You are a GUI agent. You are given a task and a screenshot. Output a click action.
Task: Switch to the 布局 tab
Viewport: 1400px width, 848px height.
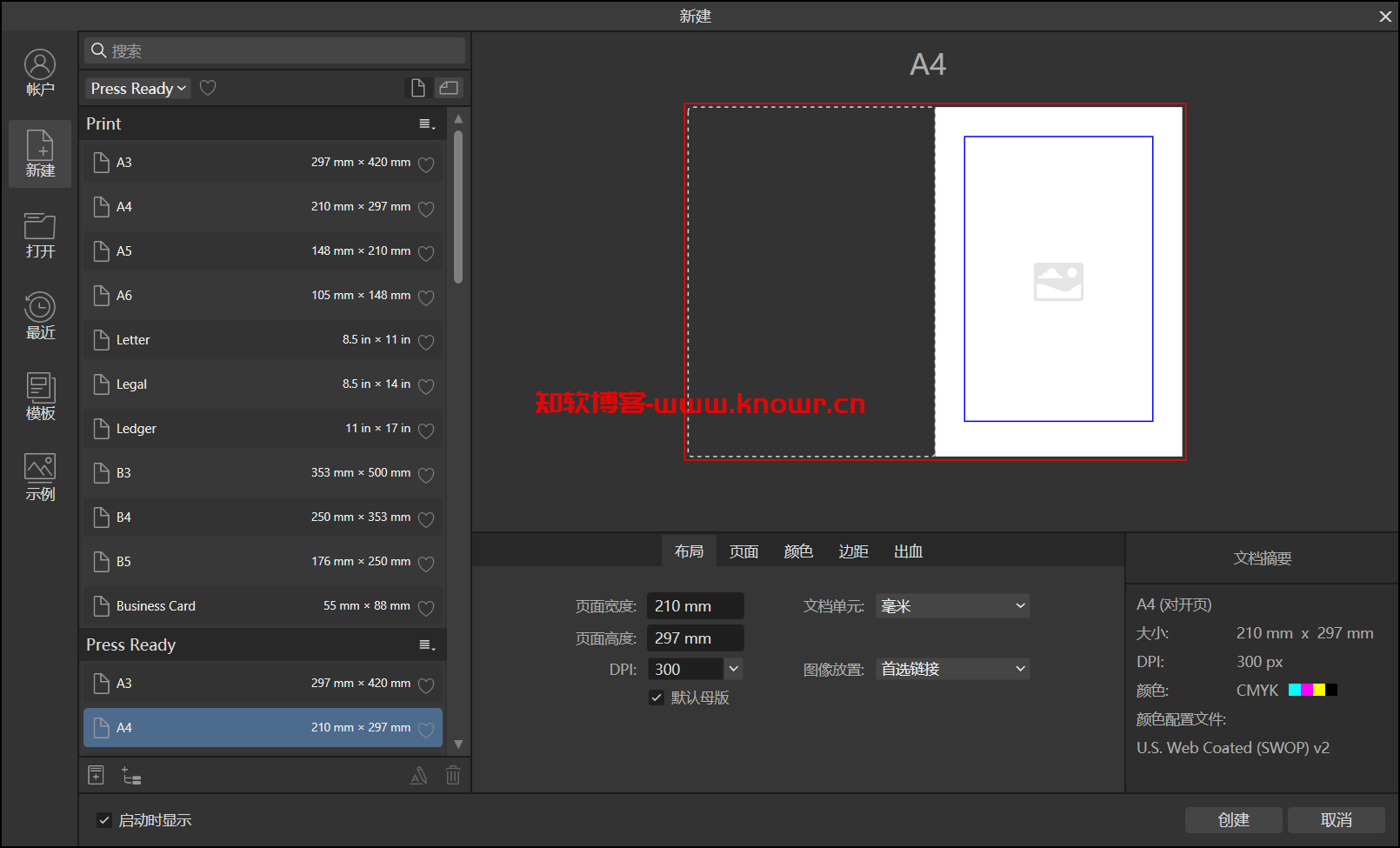(x=689, y=551)
